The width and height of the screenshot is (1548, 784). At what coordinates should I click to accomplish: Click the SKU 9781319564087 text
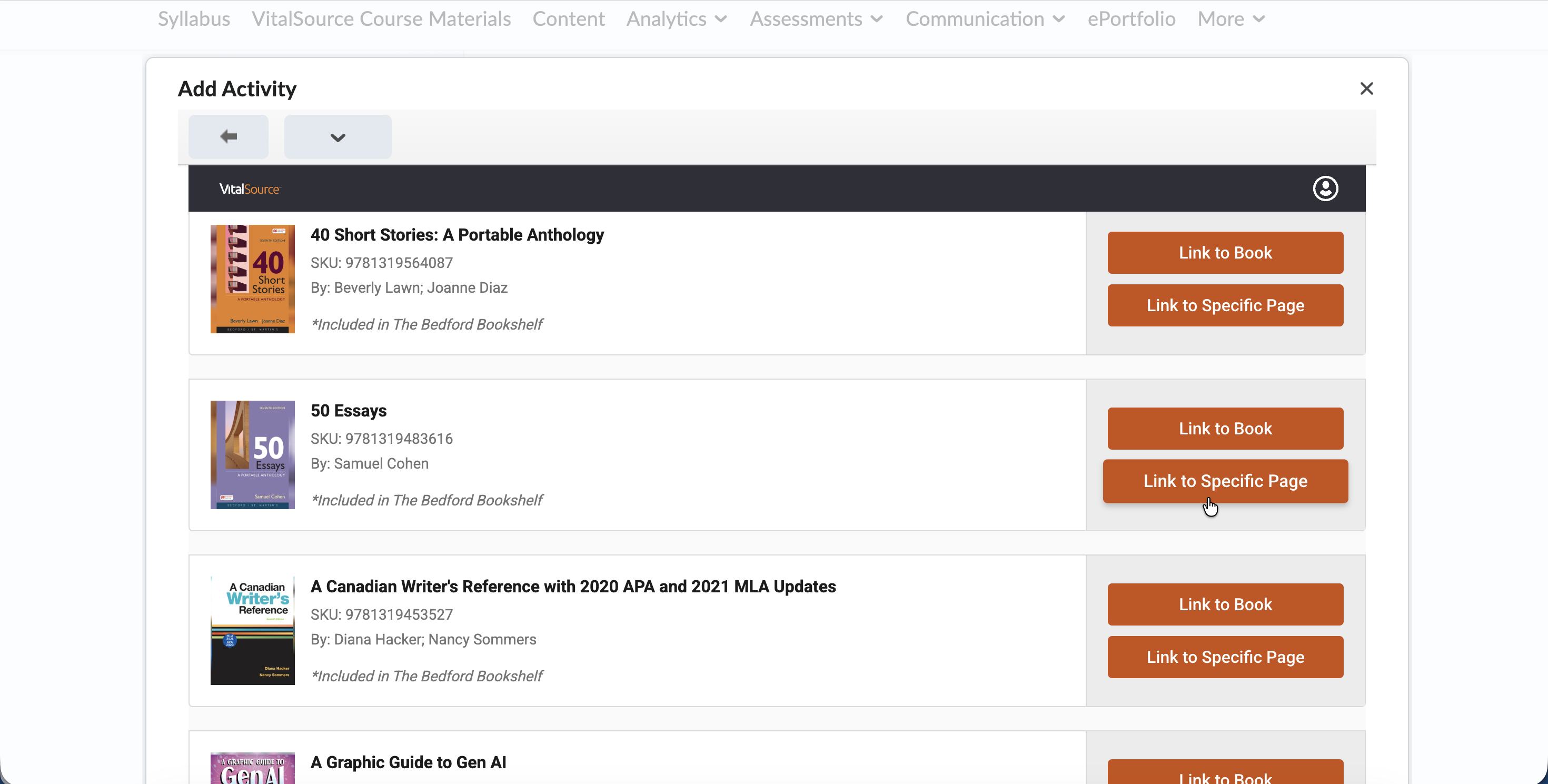[x=382, y=263]
